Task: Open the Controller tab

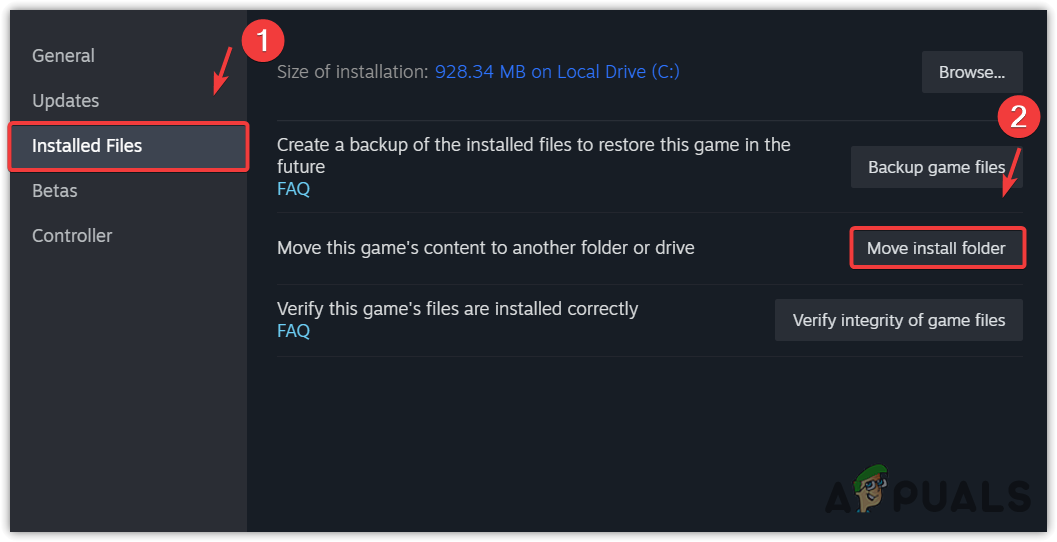Action: (x=72, y=236)
